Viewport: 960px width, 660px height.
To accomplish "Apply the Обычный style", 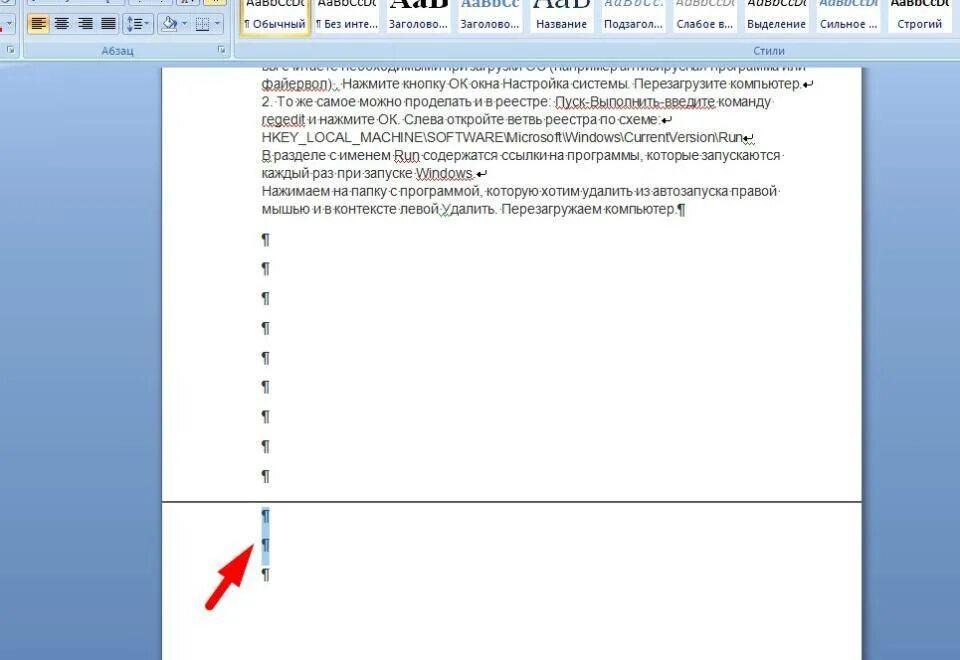I will [275, 17].
